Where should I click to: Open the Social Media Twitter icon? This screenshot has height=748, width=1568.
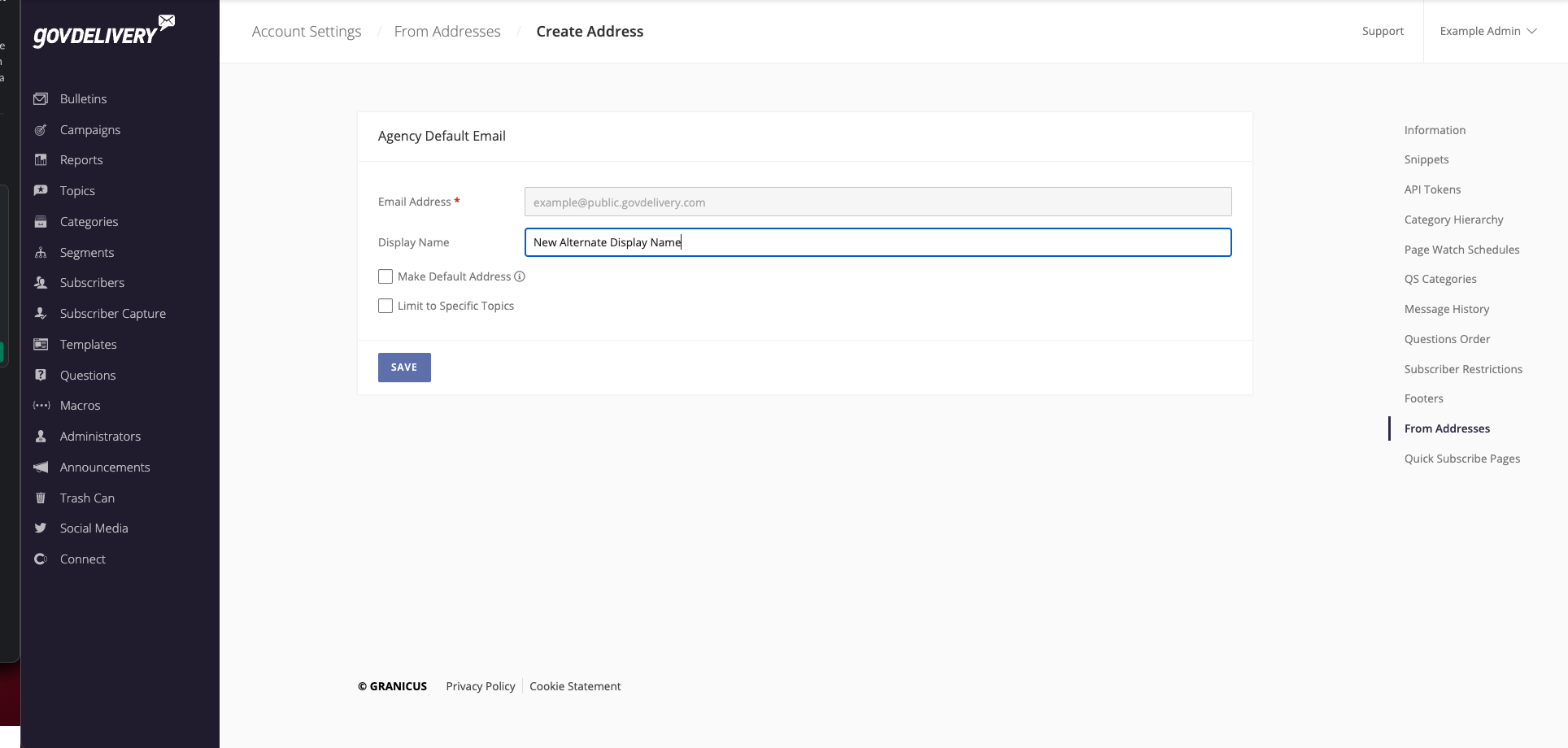(41, 528)
